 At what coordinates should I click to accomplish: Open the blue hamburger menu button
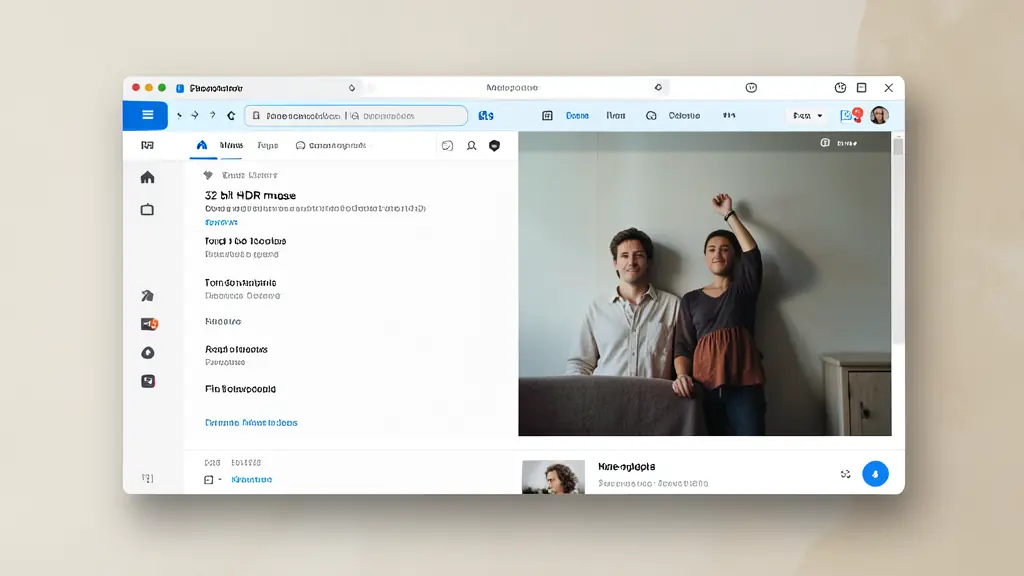(x=146, y=116)
